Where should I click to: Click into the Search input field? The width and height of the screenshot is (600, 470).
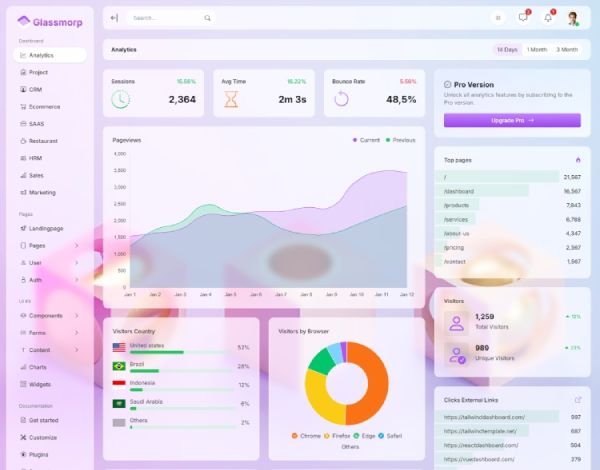click(165, 18)
